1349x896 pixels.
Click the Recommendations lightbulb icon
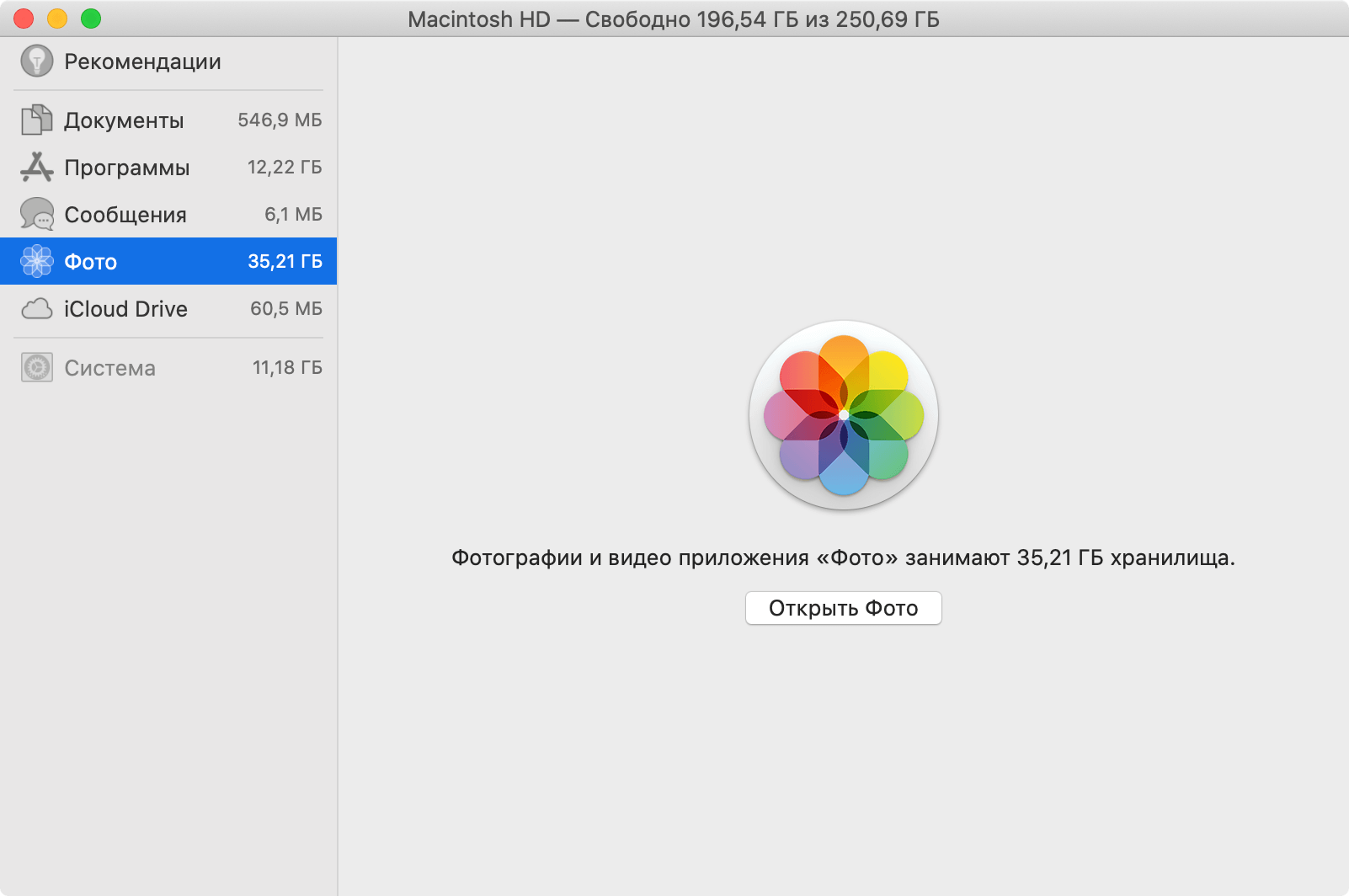[36, 61]
